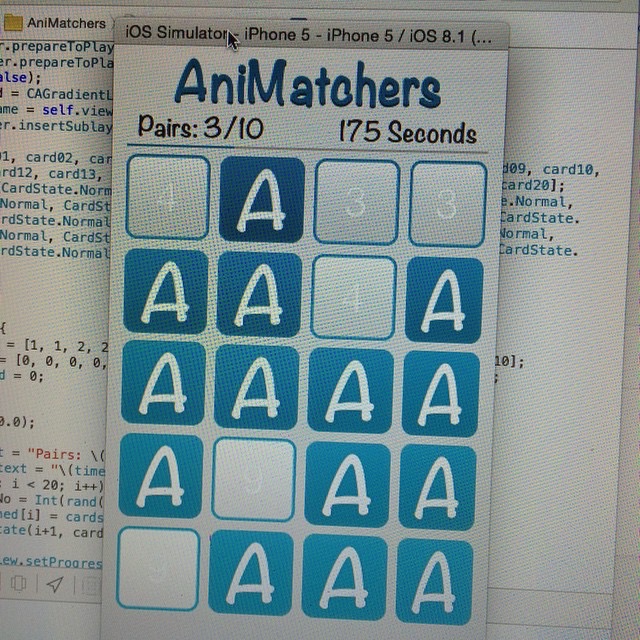Flip the first A card in the fourth row

161,476
